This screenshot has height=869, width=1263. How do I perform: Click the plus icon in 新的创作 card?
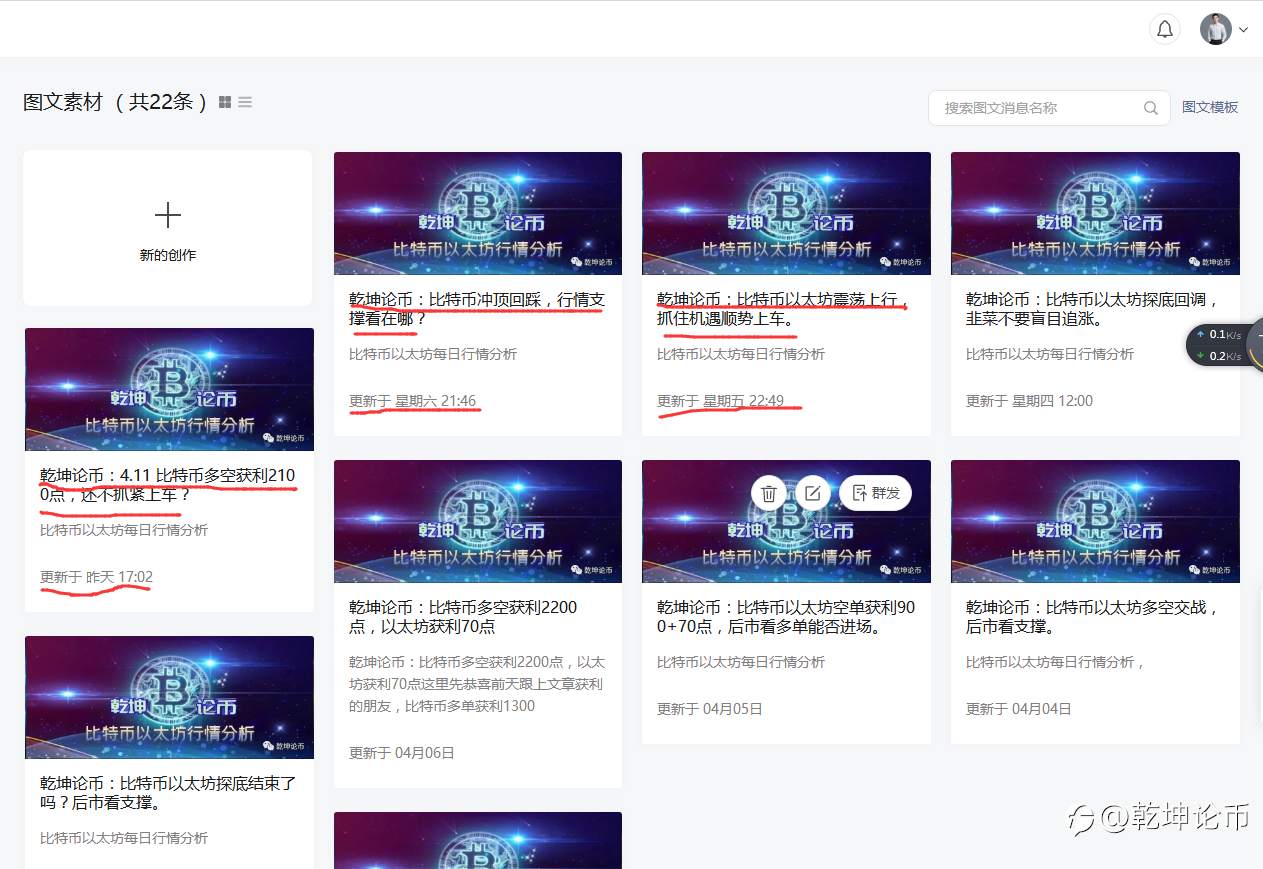(168, 215)
